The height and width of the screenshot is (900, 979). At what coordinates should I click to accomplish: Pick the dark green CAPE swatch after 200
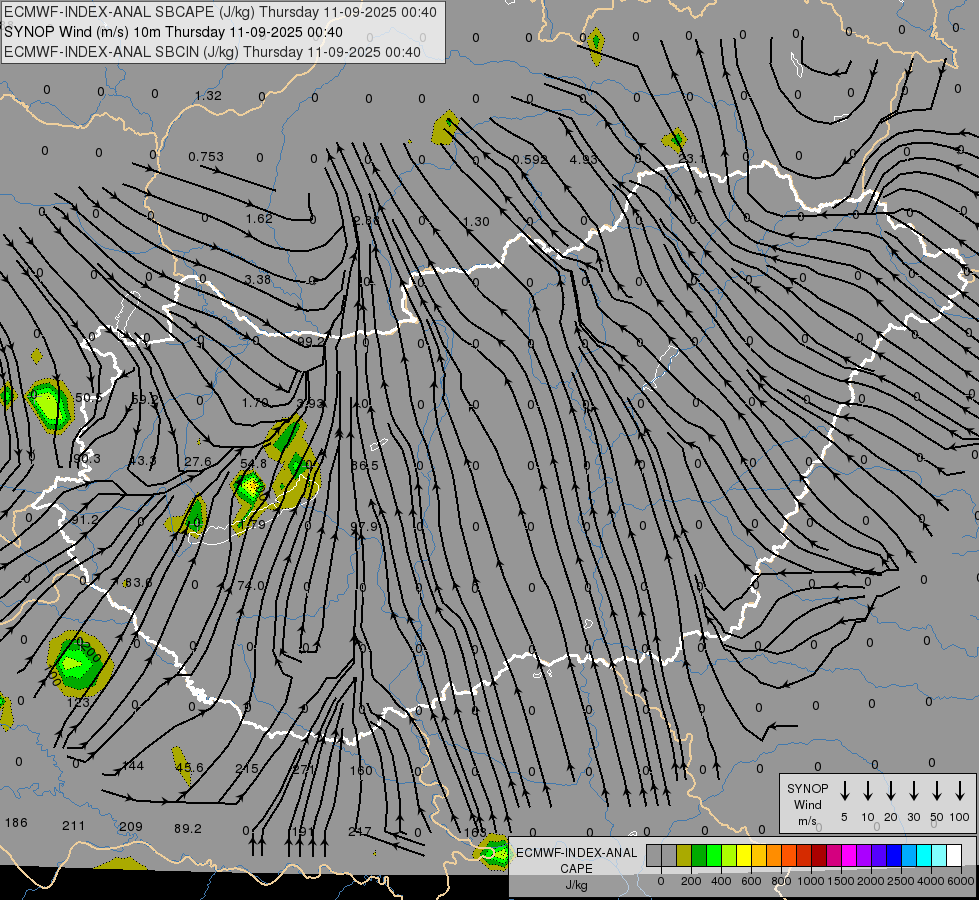699,856
